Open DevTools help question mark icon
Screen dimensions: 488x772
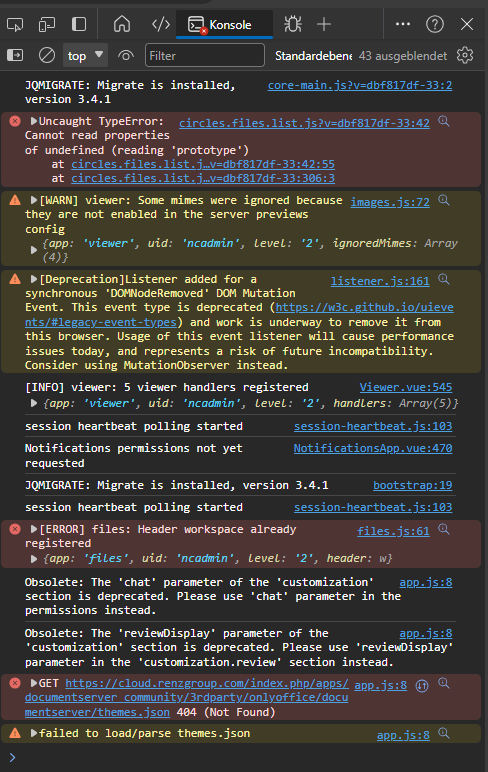435,24
